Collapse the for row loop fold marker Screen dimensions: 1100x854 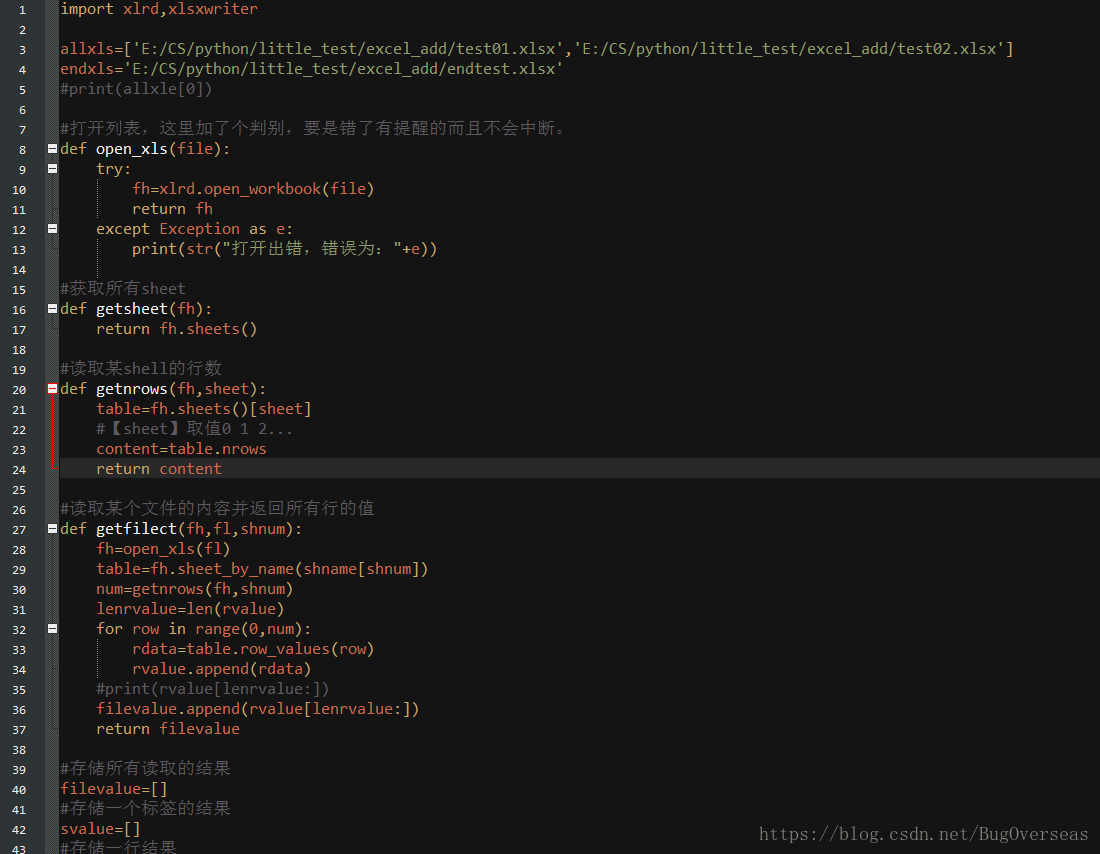52,629
